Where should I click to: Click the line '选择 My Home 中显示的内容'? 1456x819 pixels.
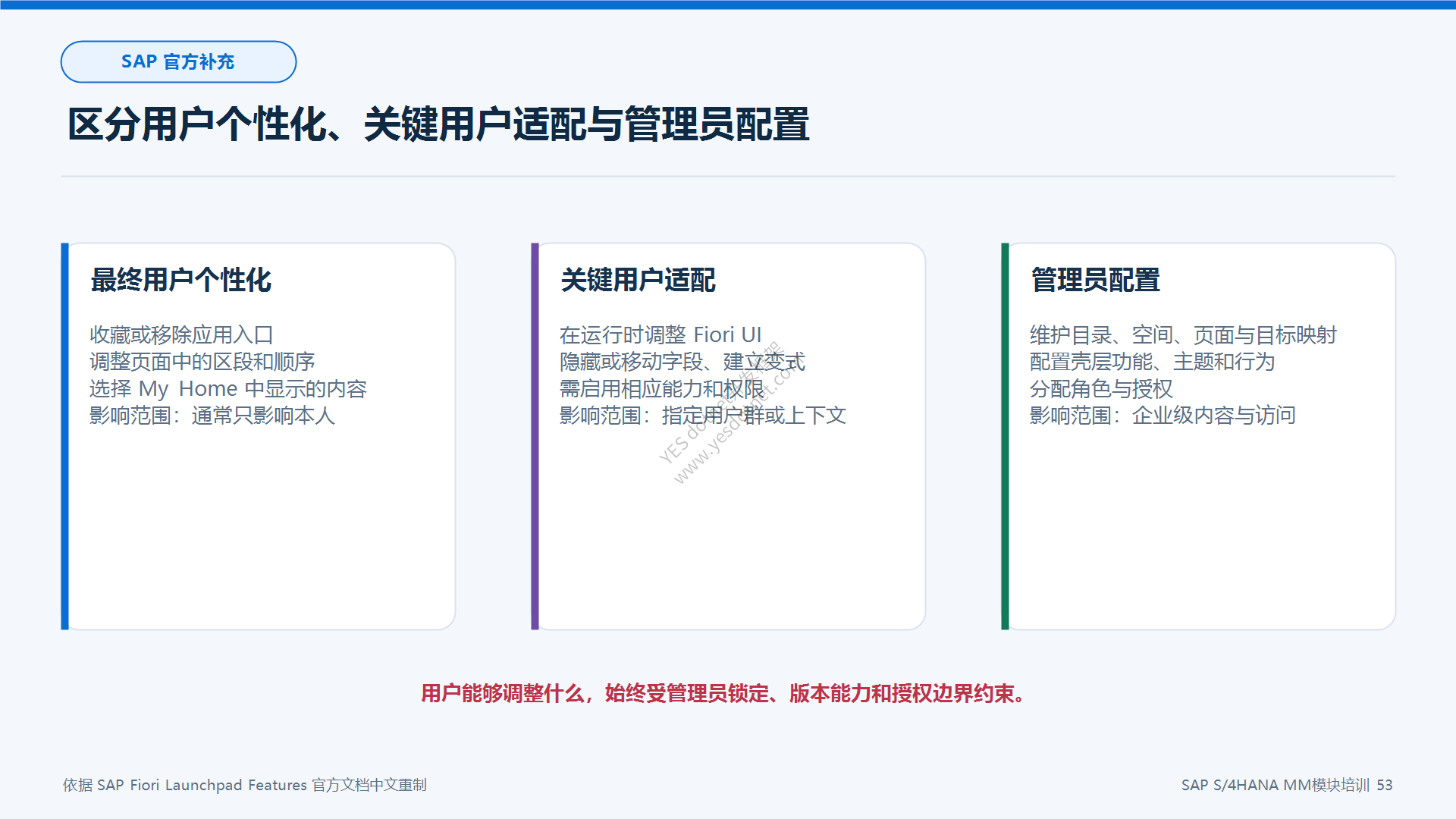[228, 389]
